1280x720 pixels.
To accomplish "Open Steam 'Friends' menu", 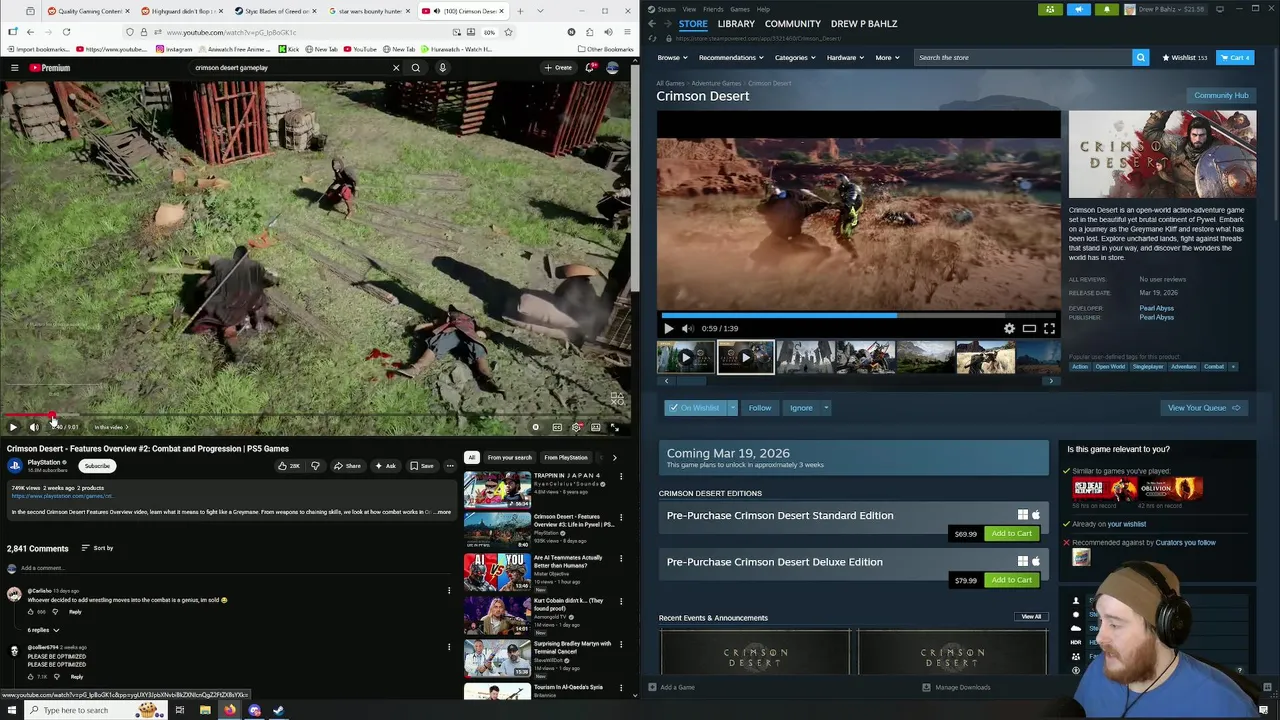I will tap(713, 9).
